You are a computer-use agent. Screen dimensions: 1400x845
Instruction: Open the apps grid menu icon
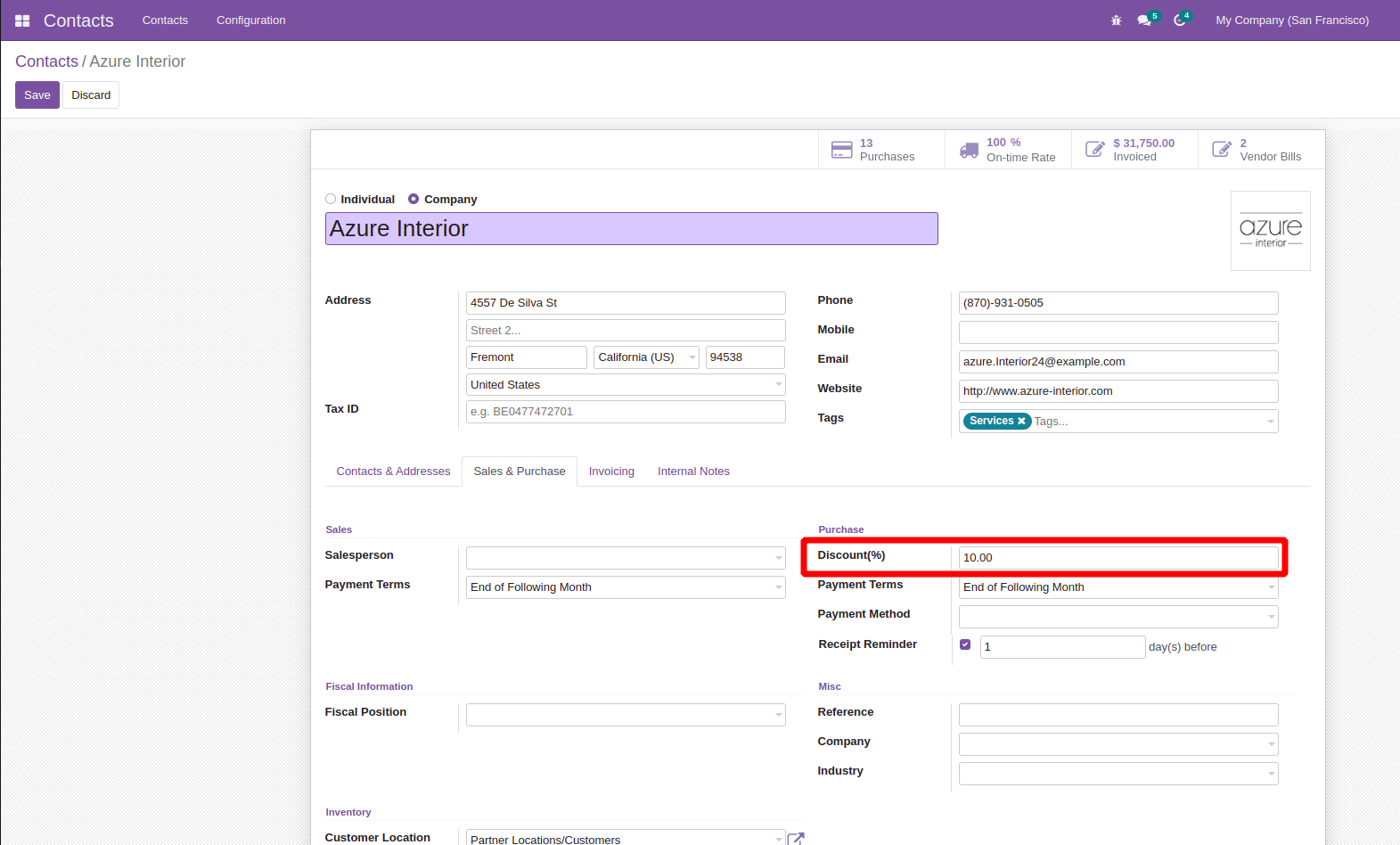click(22, 21)
